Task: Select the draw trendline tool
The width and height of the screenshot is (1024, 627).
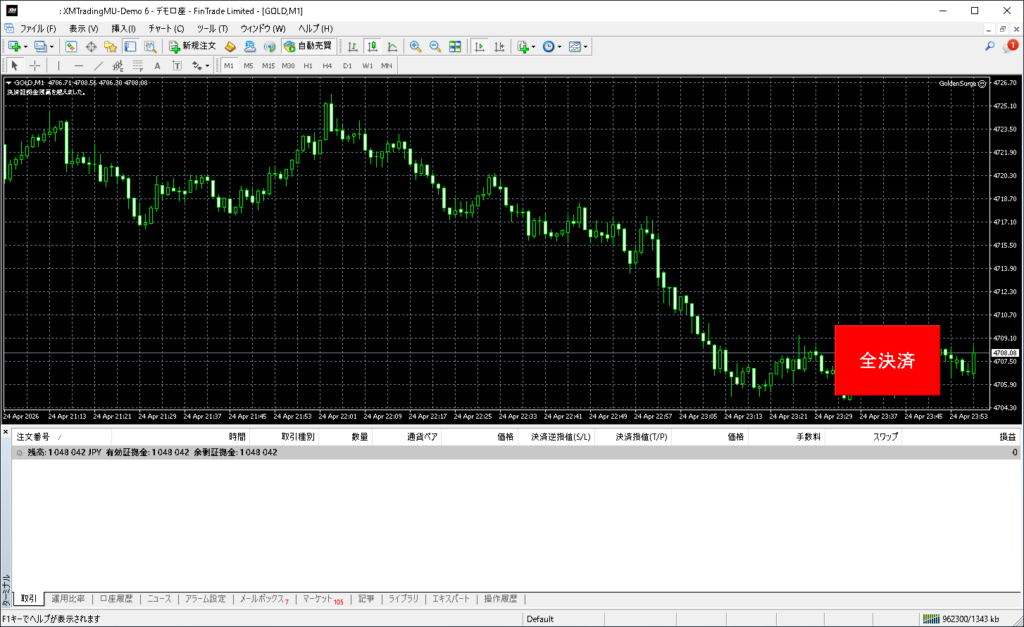Action: pyautogui.click(x=99, y=65)
